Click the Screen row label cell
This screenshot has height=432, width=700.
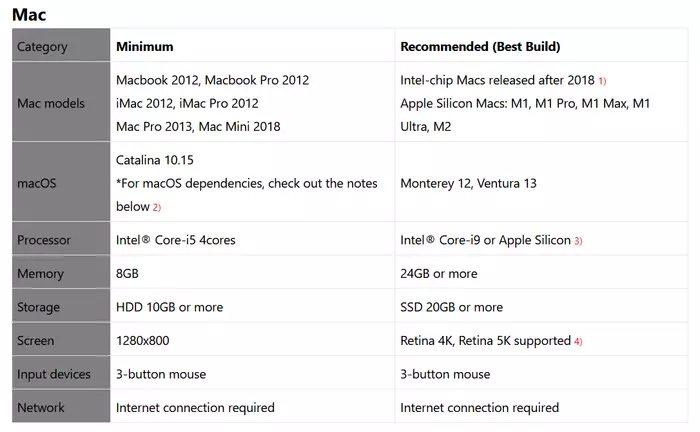[x=60, y=340]
